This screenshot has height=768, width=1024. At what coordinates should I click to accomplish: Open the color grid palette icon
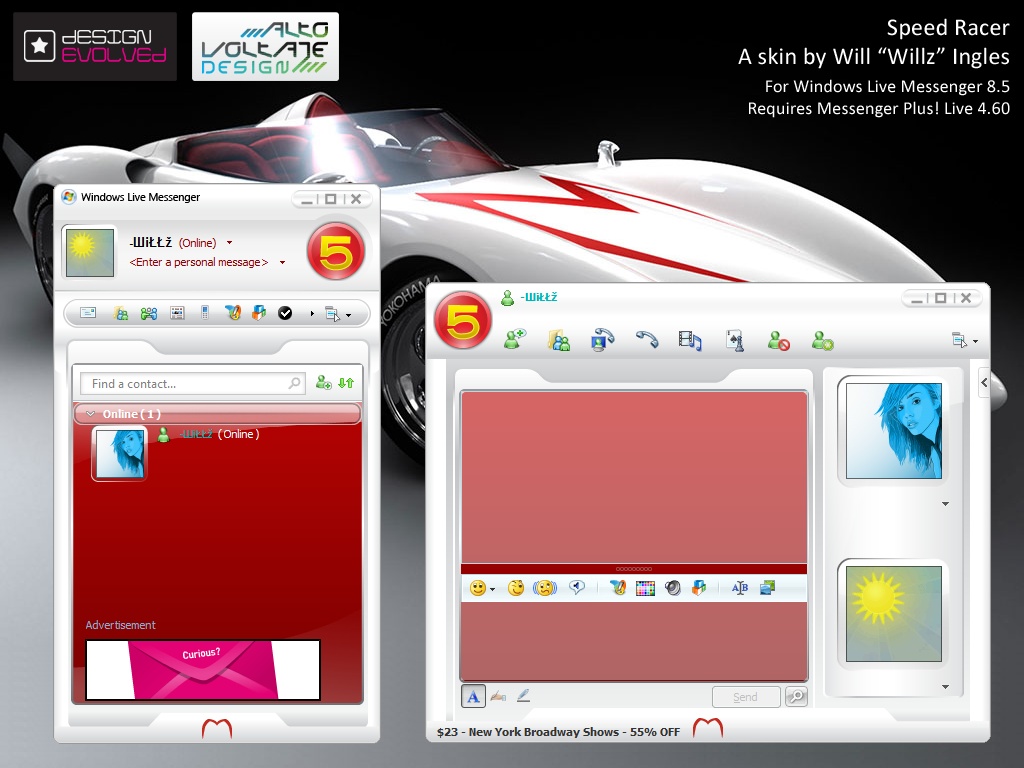(x=645, y=588)
